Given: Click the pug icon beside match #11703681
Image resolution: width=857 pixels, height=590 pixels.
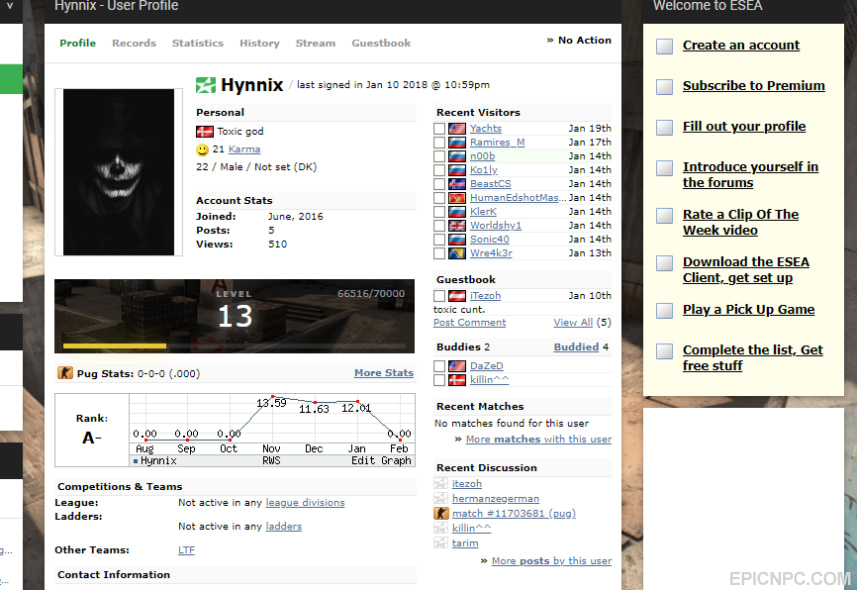Looking at the screenshot, I should pos(441,513).
